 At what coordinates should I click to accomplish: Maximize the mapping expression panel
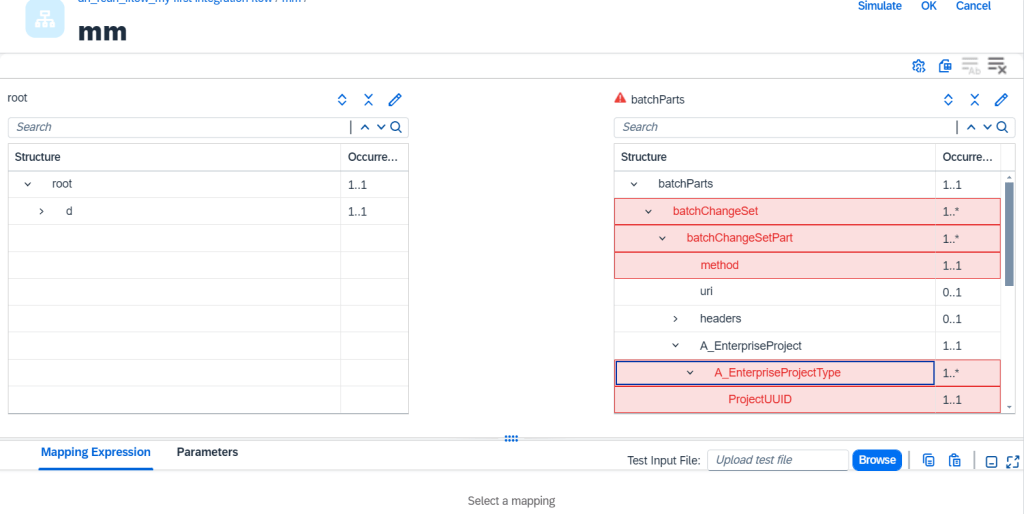click(x=1012, y=461)
